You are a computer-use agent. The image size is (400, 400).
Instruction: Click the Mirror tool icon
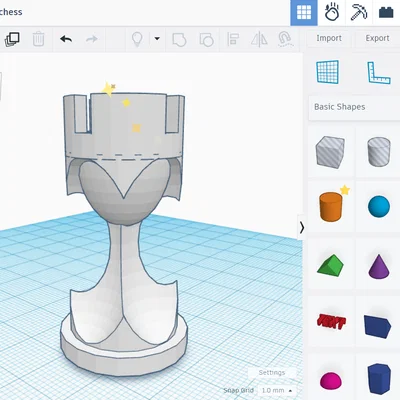click(x=259, y=39)
